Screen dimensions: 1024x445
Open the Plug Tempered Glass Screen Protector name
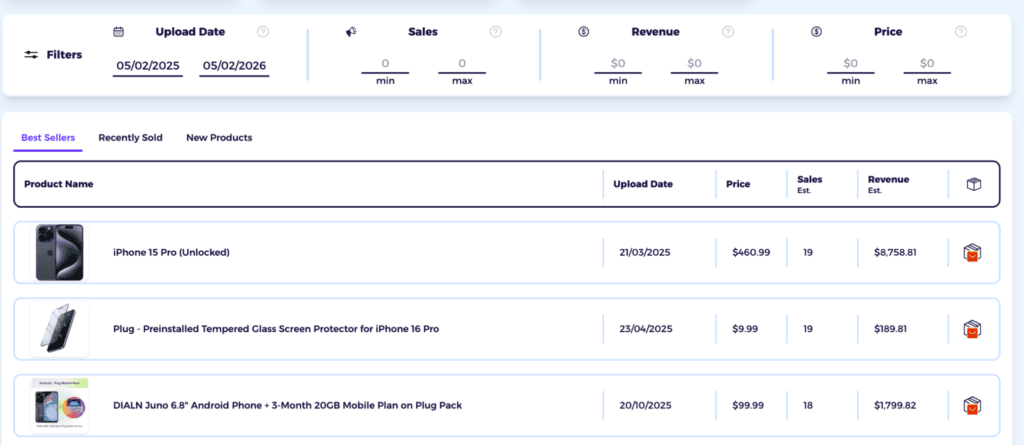pos(276,329)
